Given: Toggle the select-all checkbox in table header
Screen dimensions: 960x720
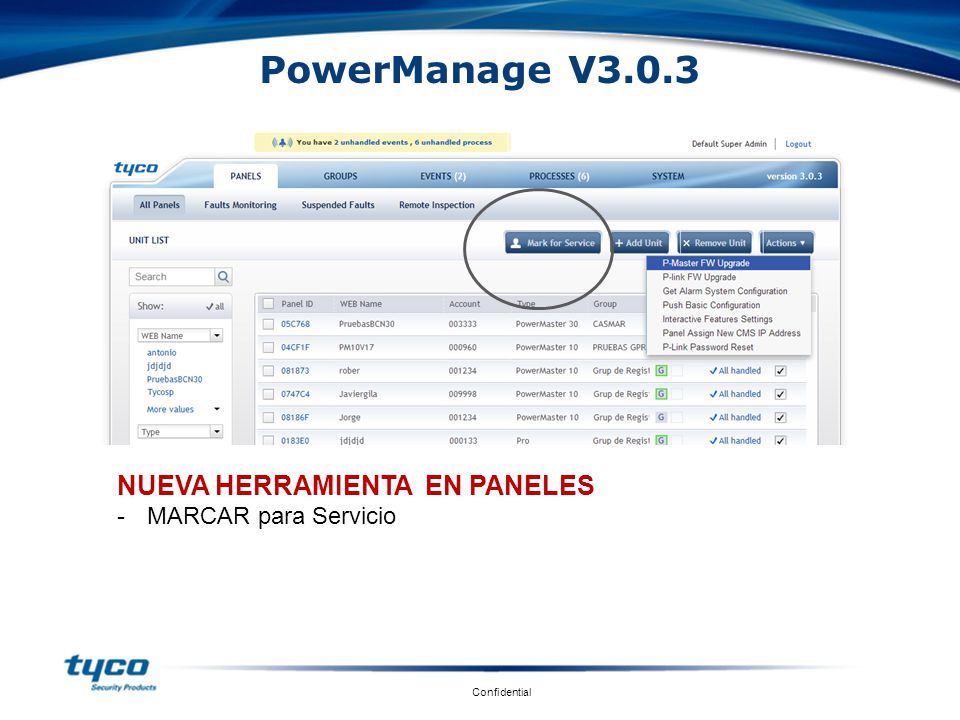Looking at the screenshot, I should coord(268,304).
